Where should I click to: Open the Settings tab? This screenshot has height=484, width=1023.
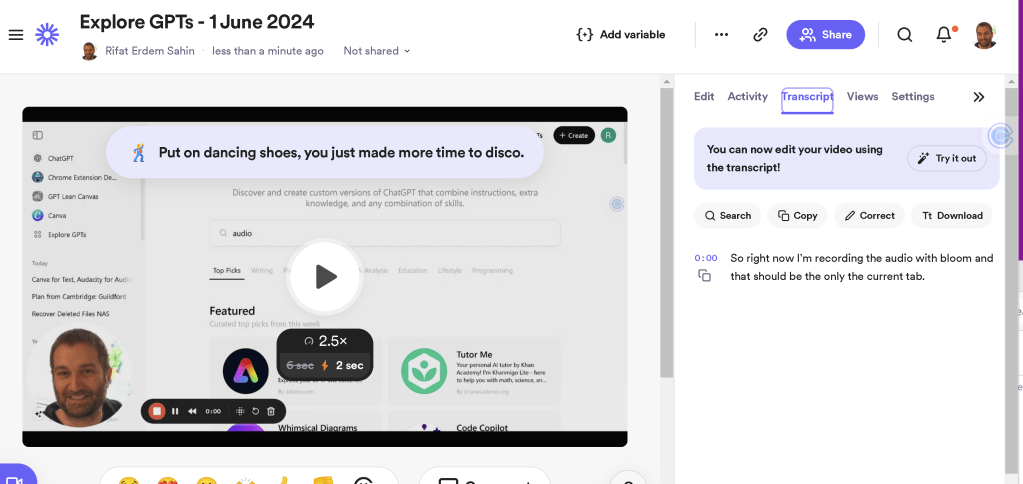(x=913, y=97)
